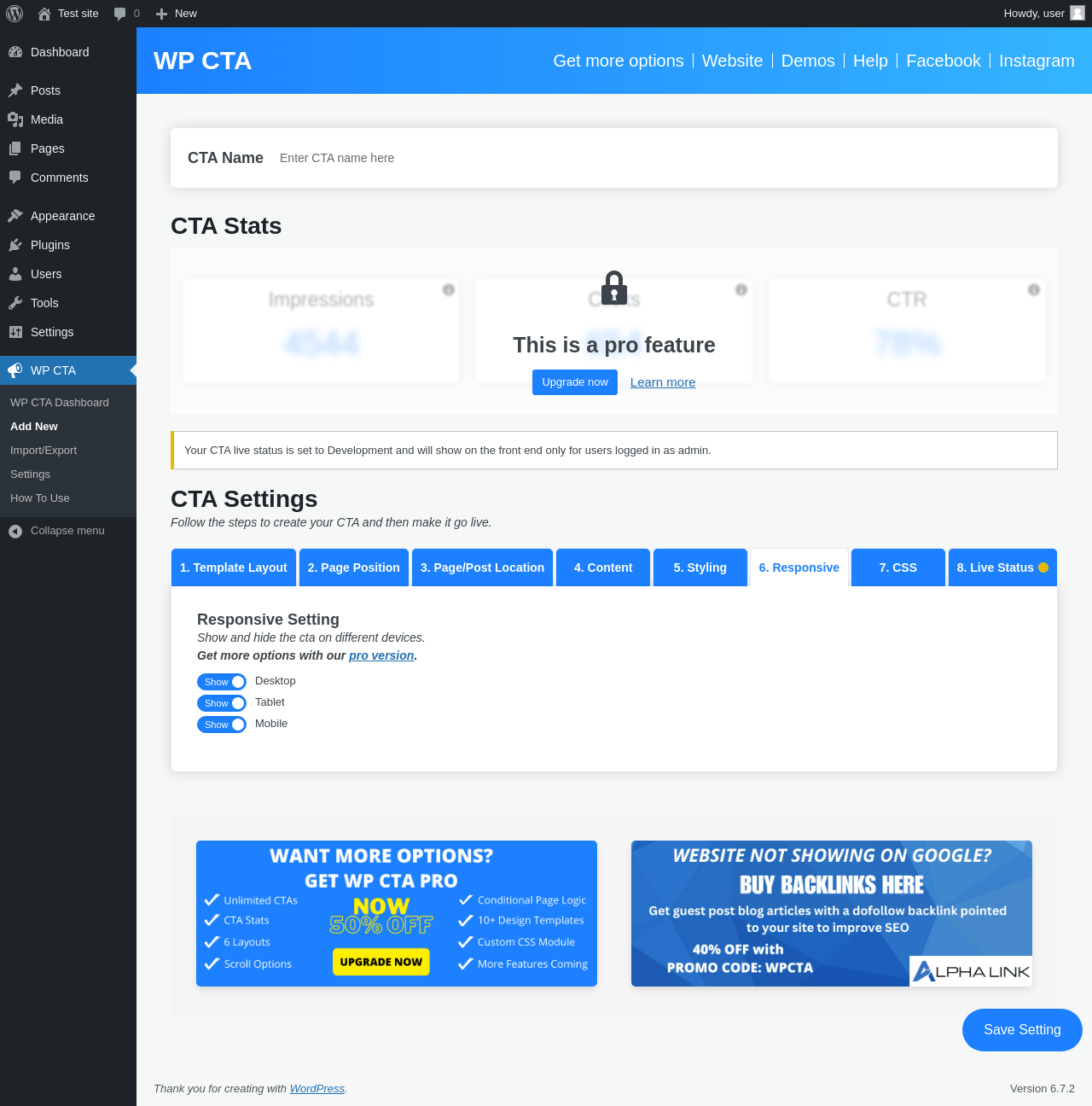Open the WordPress logo menu
1092x1106 pixels.
[x=15, y=14]
